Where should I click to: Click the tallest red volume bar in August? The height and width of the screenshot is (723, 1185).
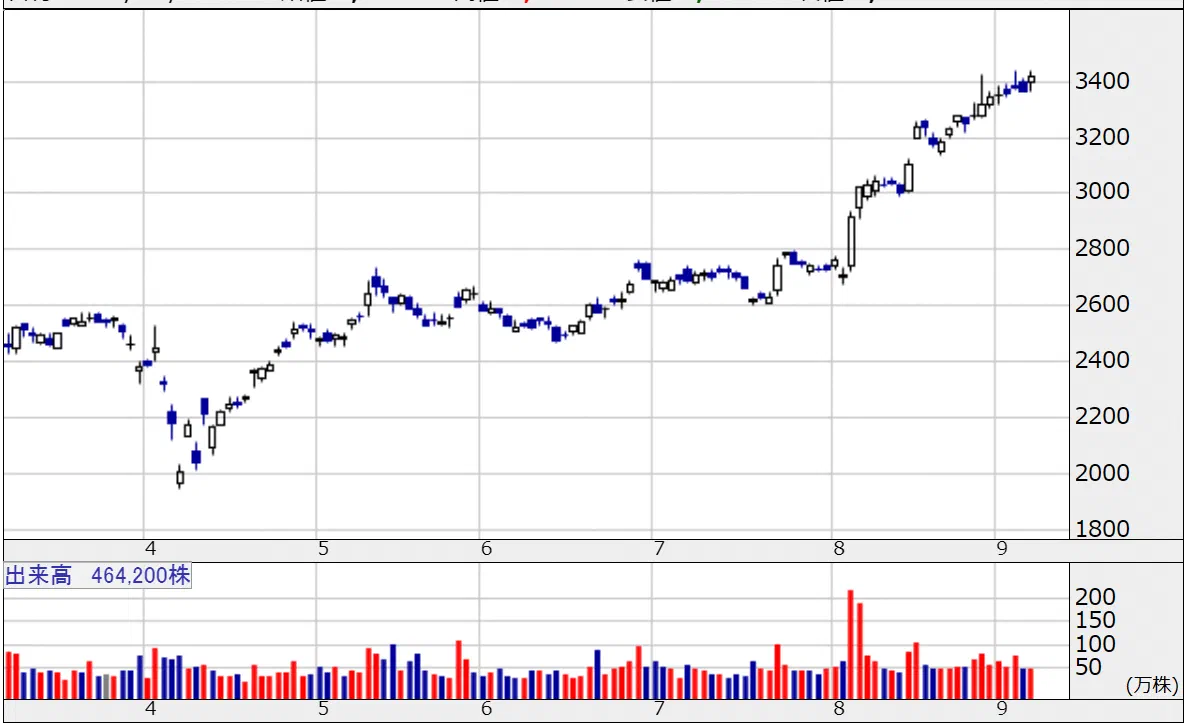coord(851,644)
